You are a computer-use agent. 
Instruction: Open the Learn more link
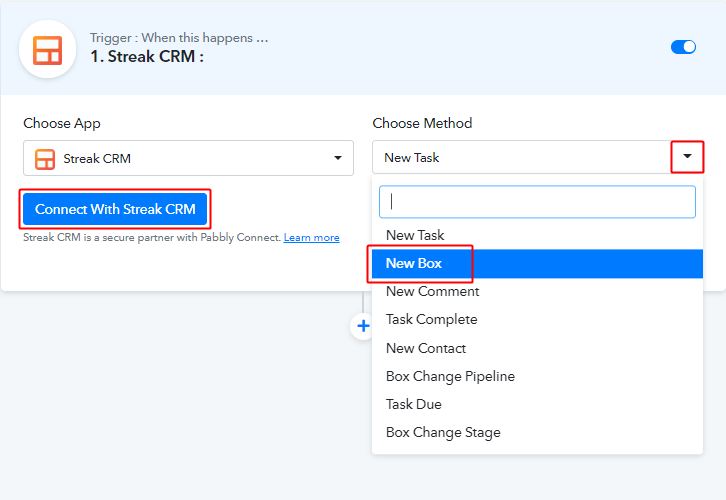coord(312,238)
